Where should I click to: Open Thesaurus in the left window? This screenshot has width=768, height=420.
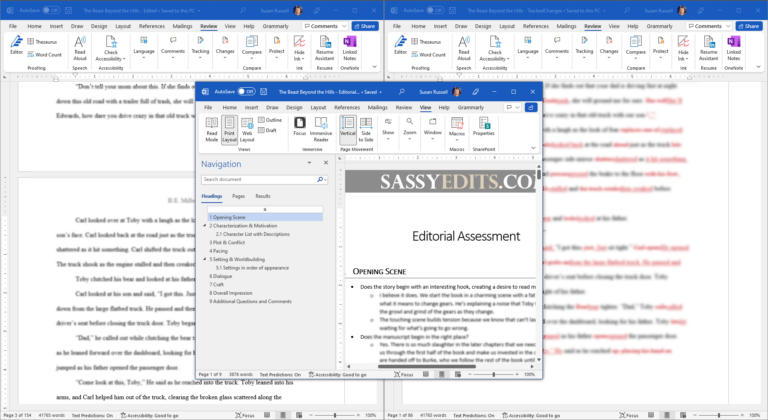click(43, 42)
